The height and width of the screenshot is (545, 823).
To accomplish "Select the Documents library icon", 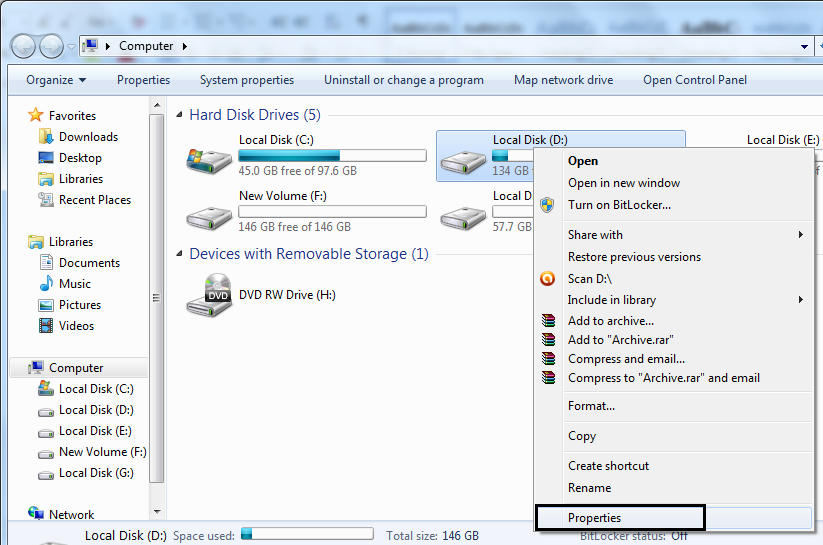I will (x=46, y=262).
